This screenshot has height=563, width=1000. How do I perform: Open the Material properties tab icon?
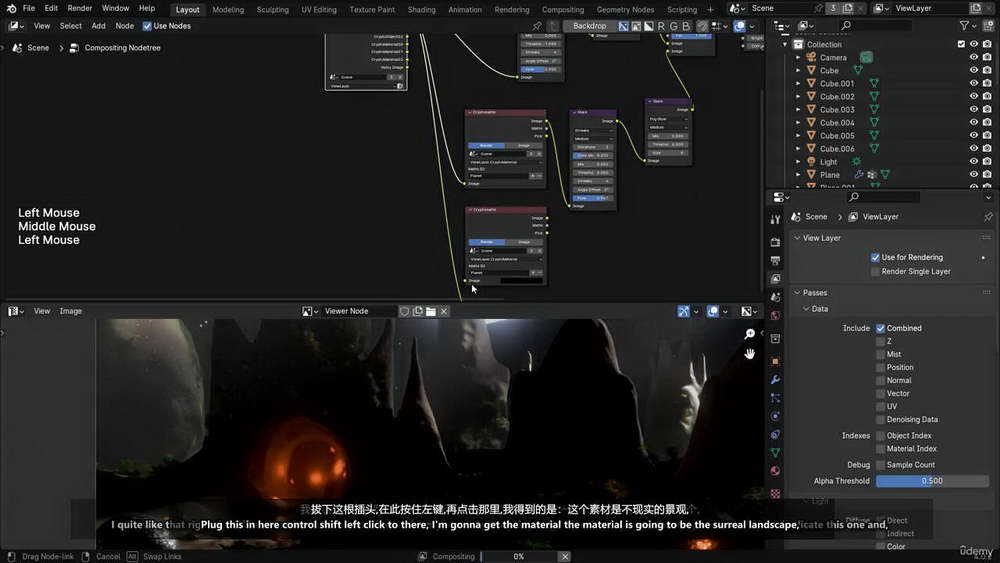click(775, 471)
